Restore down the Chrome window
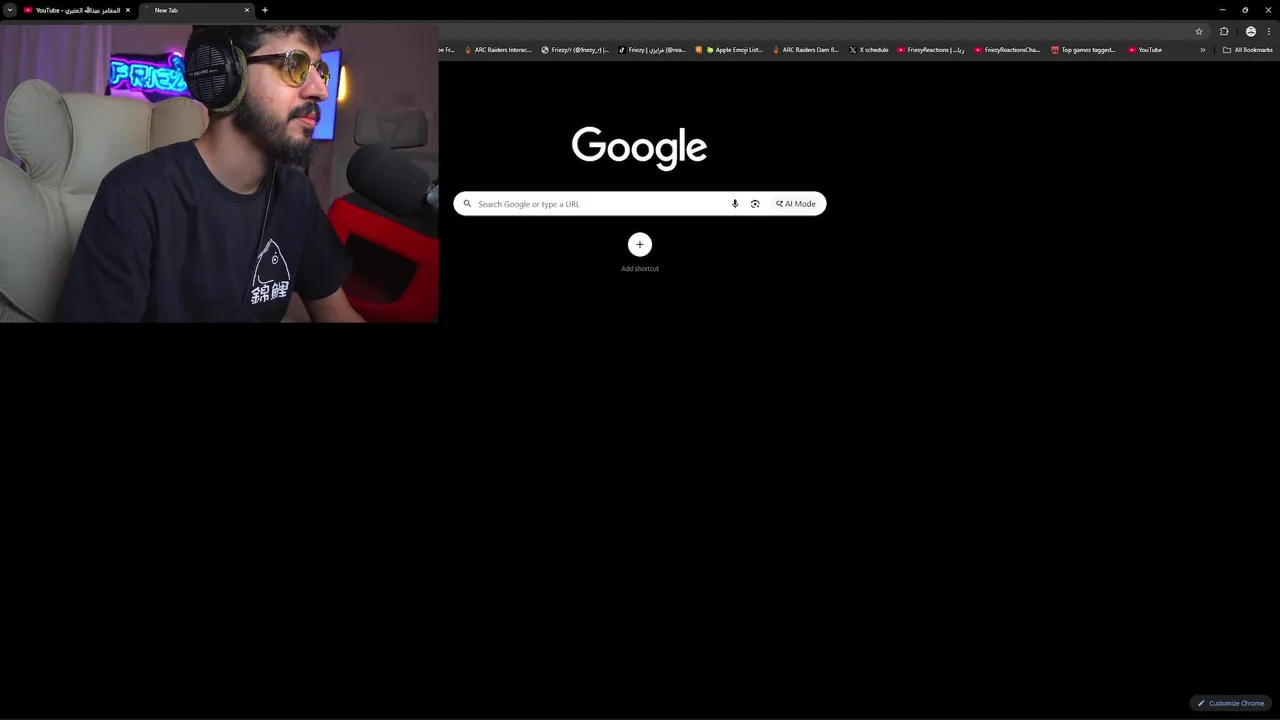Image resolution: width=1280 pixels, height=720 pixels. [x=1245, y=10]
